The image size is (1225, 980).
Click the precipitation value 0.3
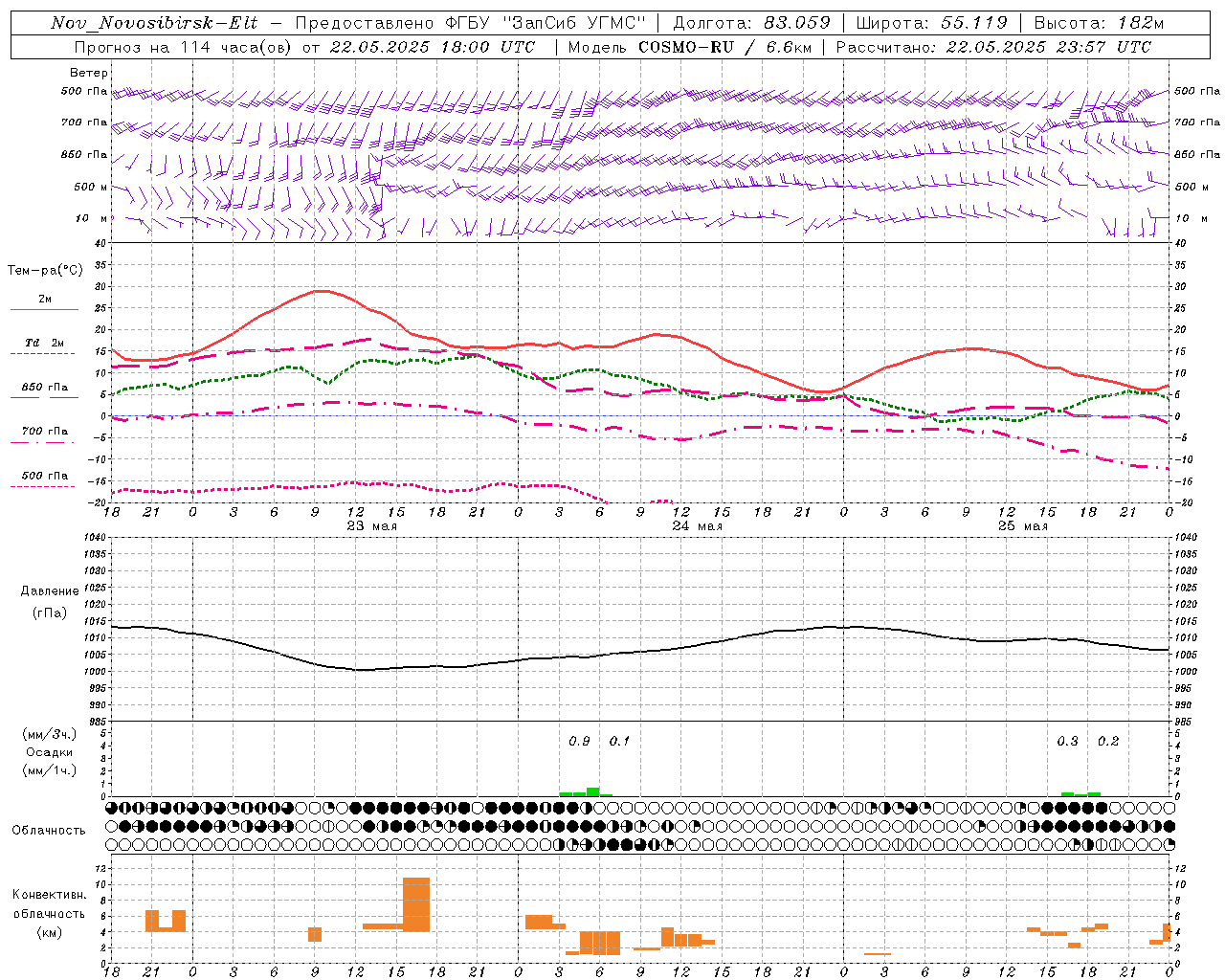1067,742
